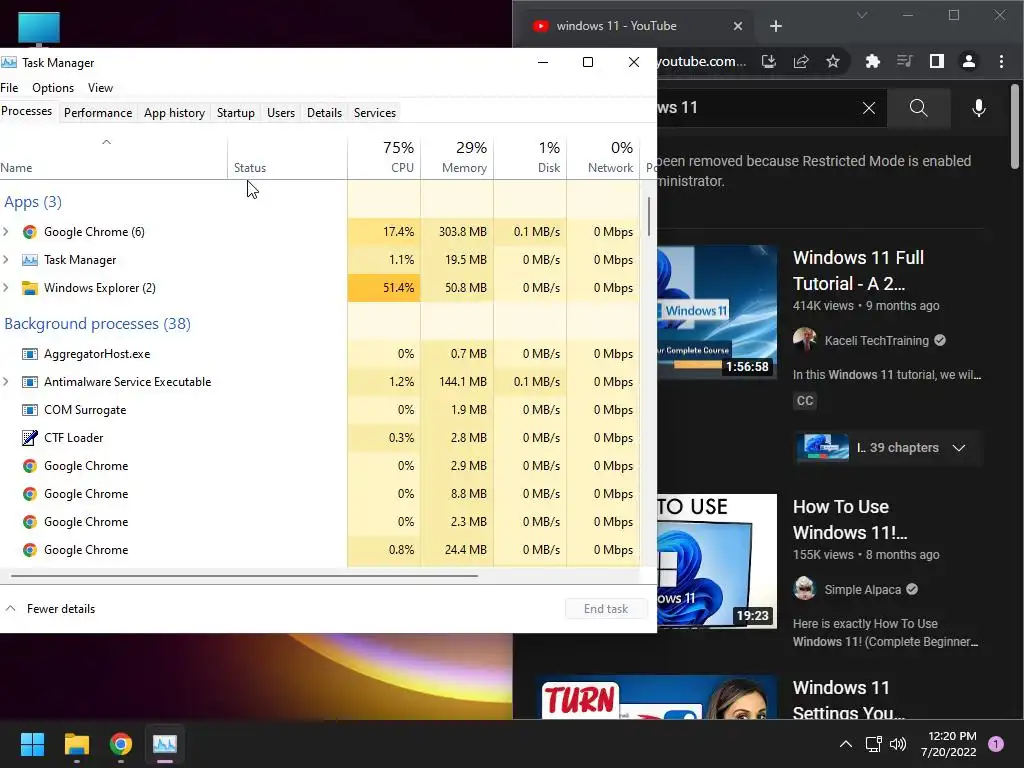Select the Processes tab
This screenshot has height=768, width=1024.
[x=27, y=111]
